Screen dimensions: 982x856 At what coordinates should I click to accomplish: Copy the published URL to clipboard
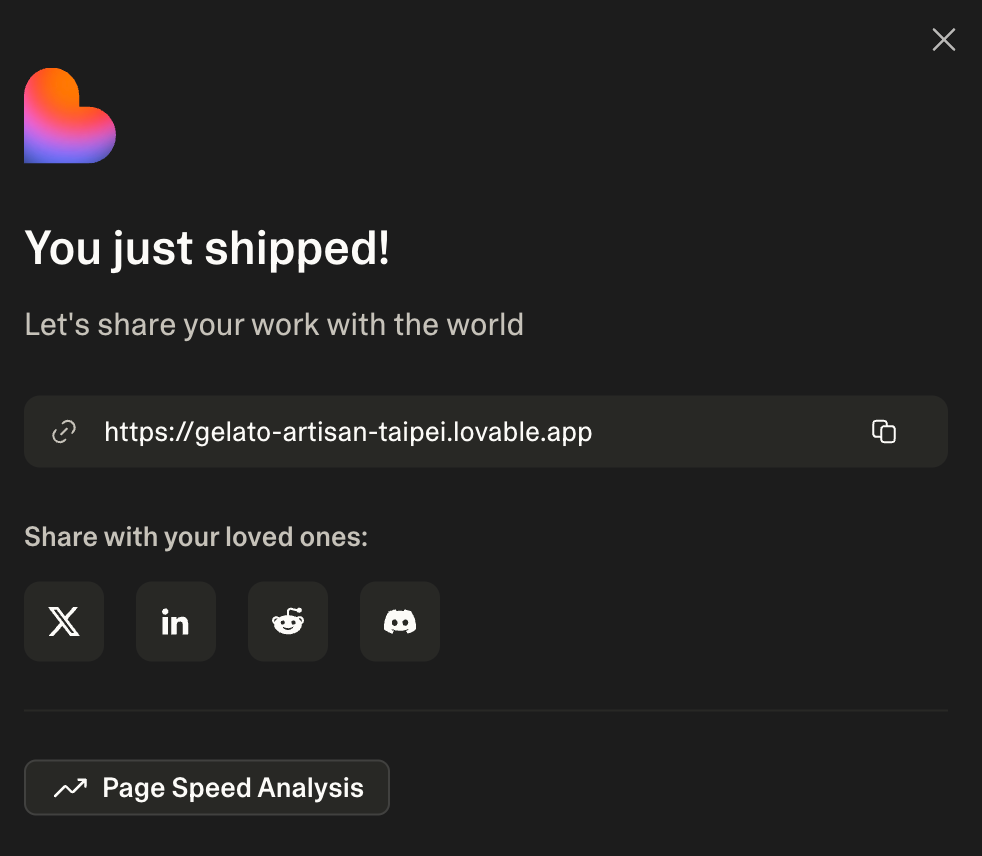tap(883, 431)
